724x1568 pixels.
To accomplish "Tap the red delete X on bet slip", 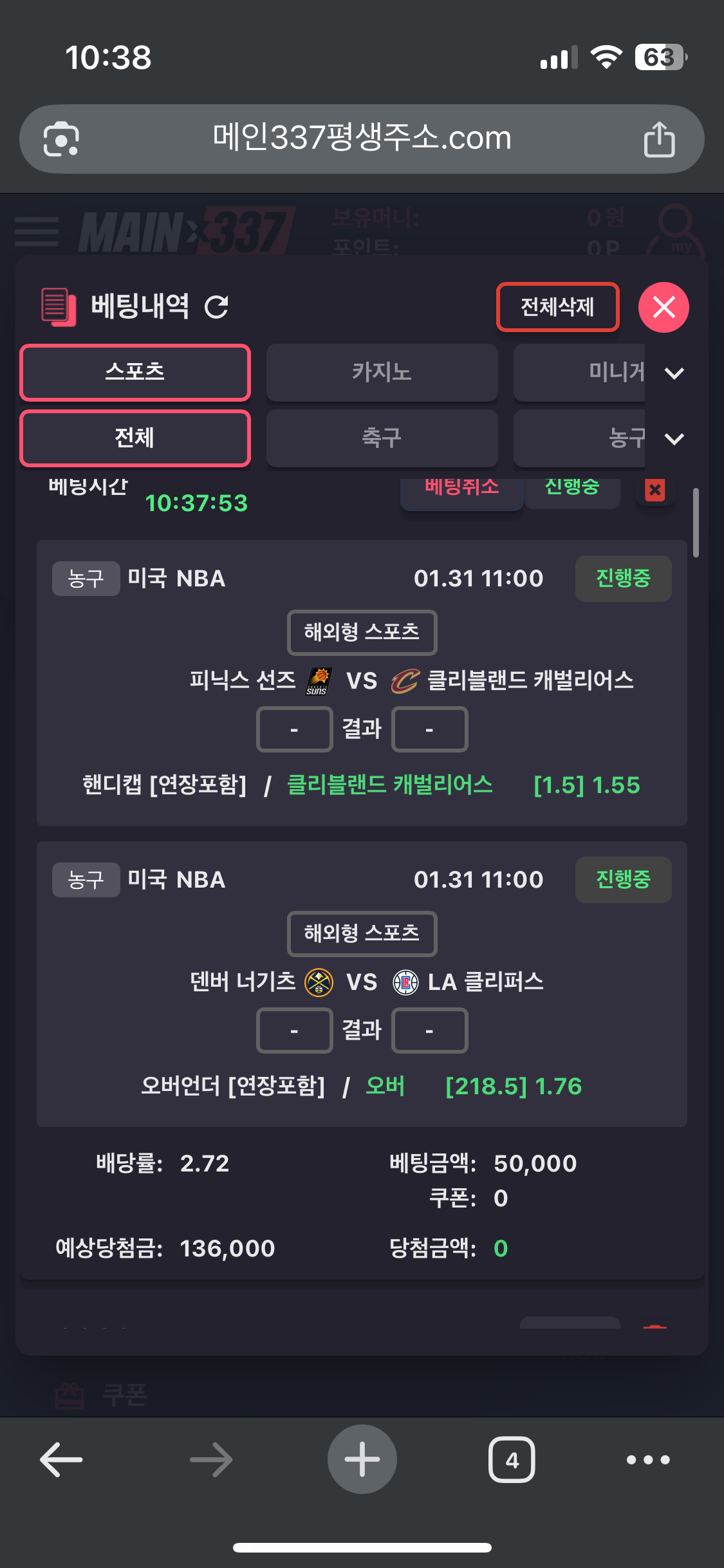I will [655, 490].
